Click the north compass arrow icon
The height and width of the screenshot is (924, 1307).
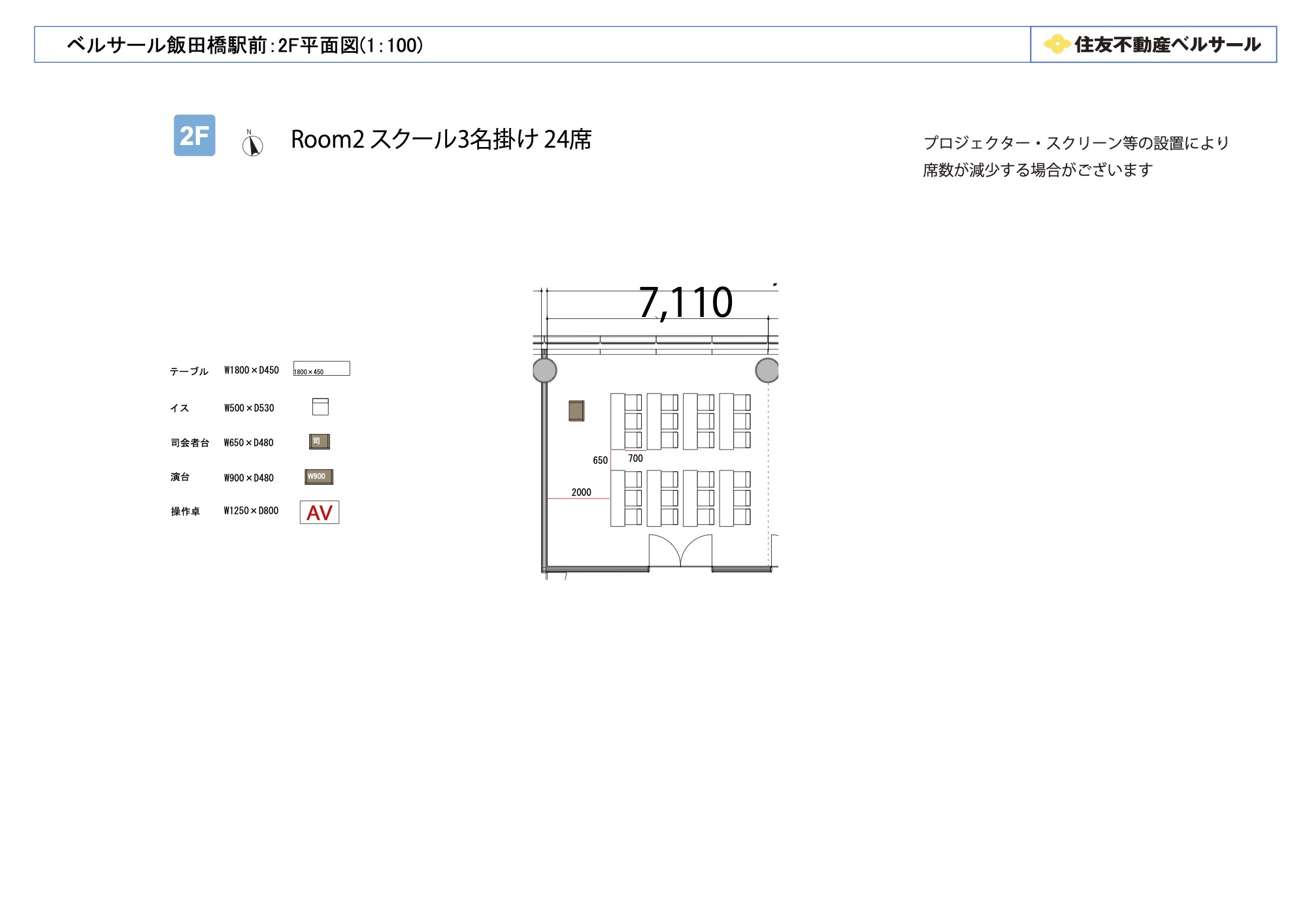pos(252,143)
